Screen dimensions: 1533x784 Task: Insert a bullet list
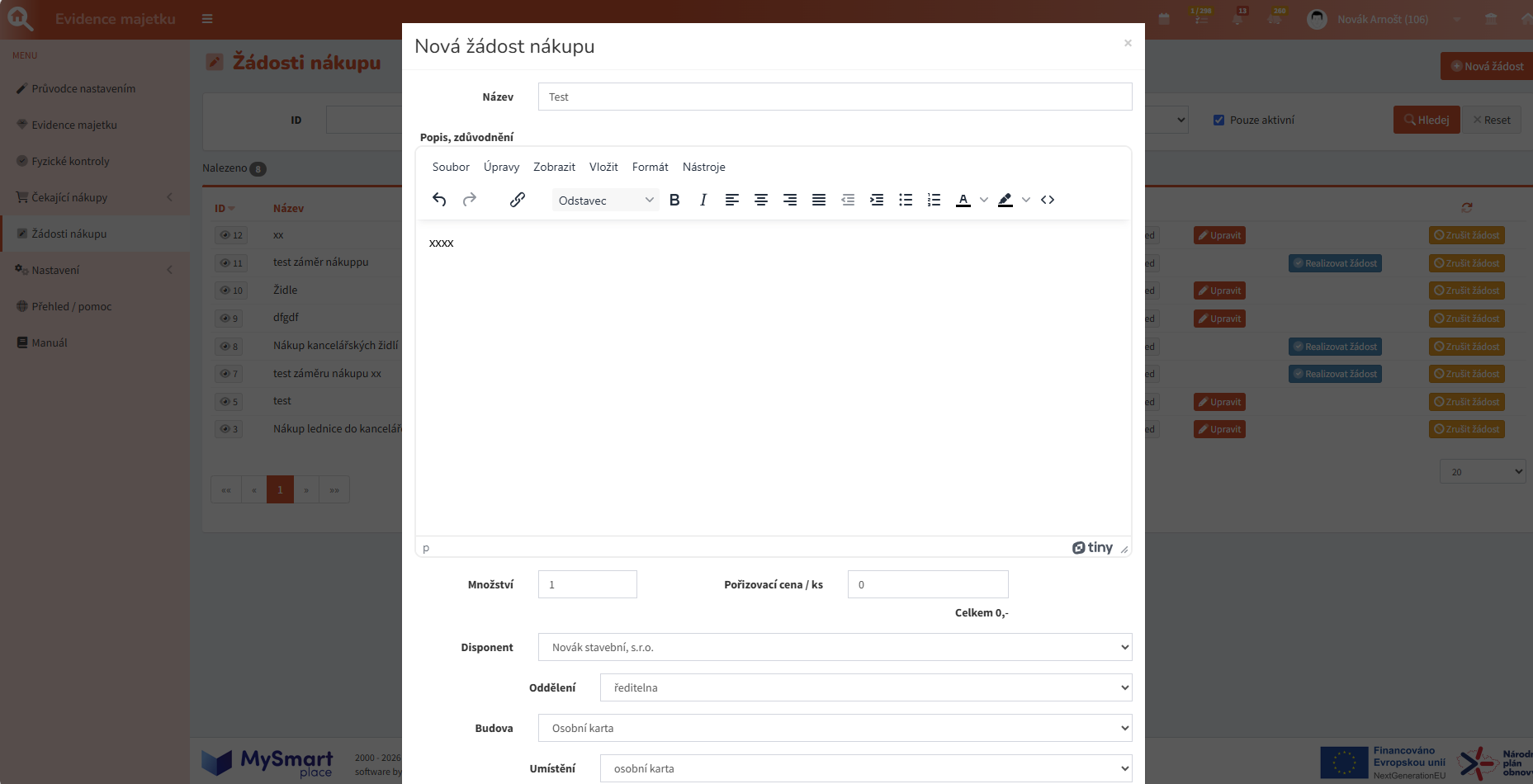tap(906, 200)
